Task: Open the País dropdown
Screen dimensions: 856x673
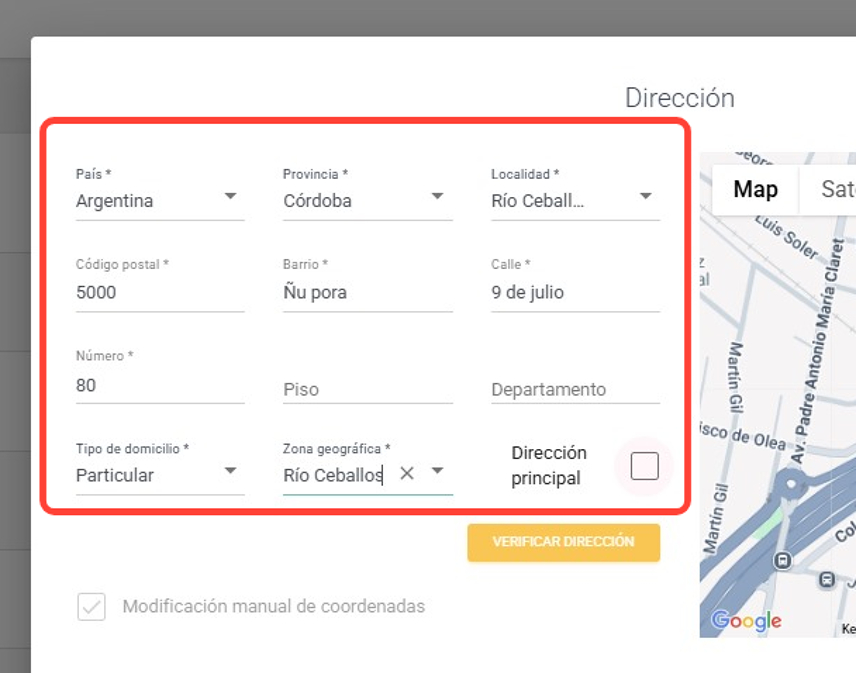Action: pyautogui.click(x=230, y=197)
